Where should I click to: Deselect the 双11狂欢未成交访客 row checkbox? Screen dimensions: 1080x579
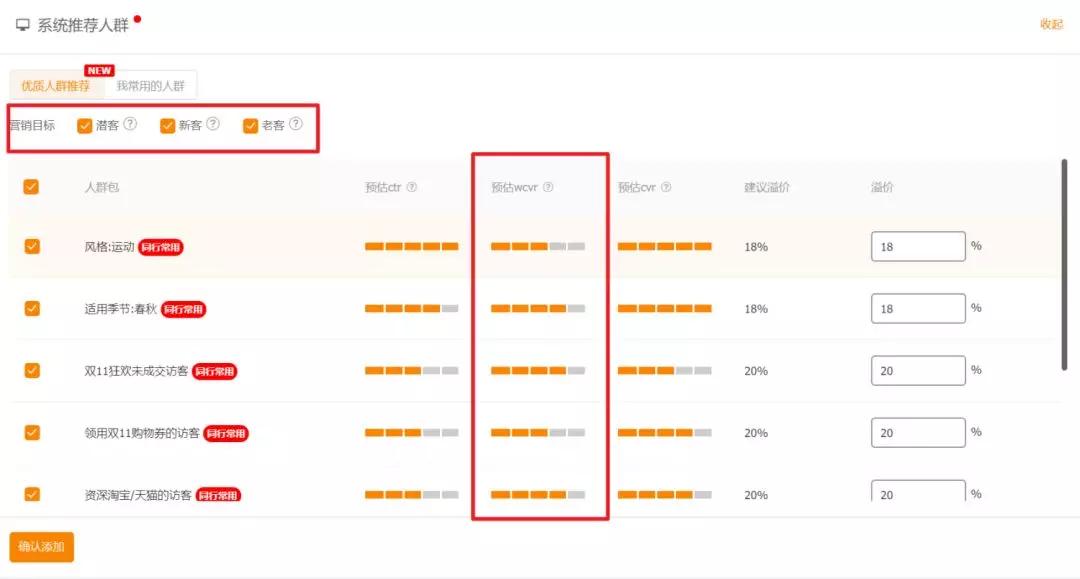32,370
